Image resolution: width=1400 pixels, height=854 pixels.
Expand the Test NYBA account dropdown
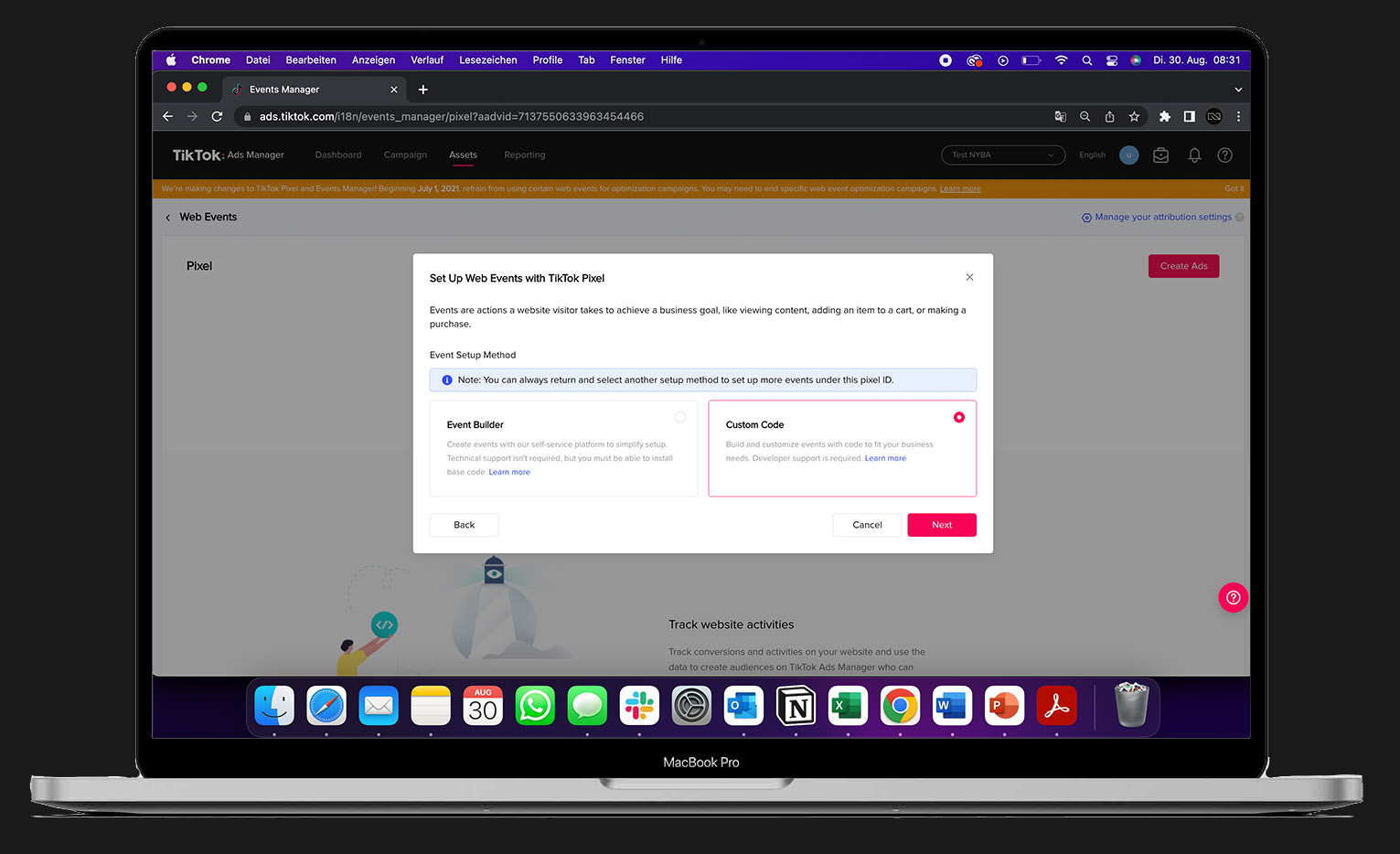1003,155
